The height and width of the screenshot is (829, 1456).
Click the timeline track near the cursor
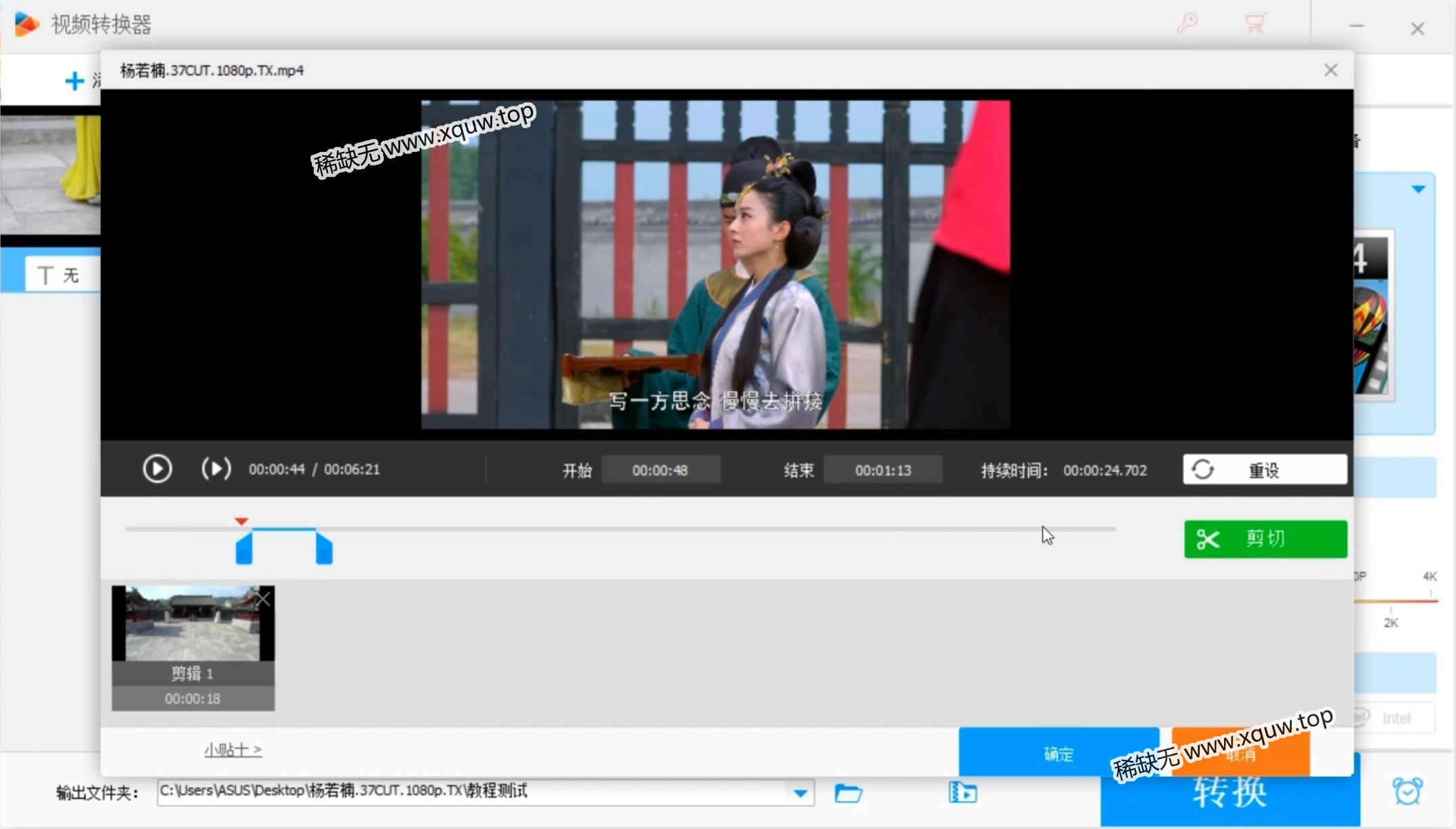[x=1048, y=529]
